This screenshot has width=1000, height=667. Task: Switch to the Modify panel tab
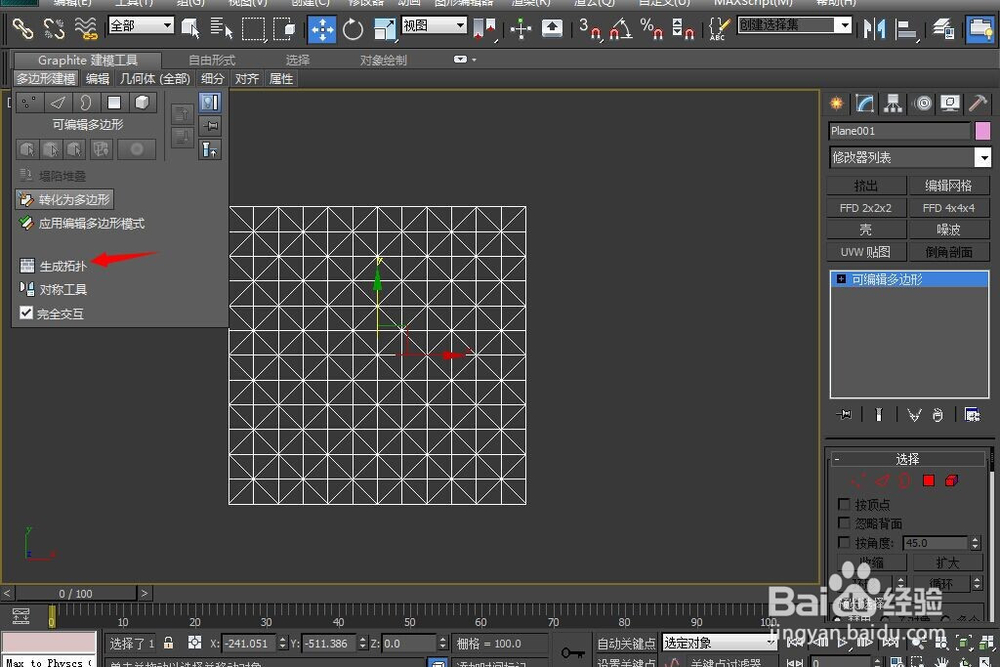[x=865, y=103]
